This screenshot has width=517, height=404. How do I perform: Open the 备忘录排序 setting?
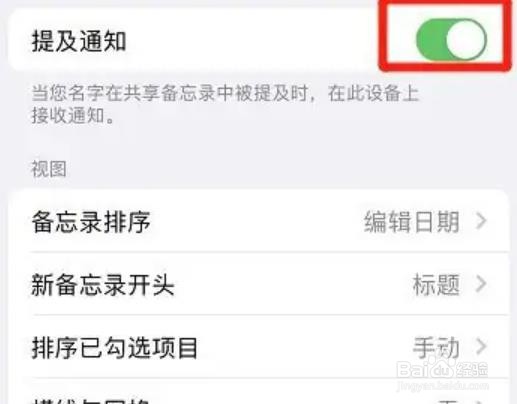tap(258, 222)
